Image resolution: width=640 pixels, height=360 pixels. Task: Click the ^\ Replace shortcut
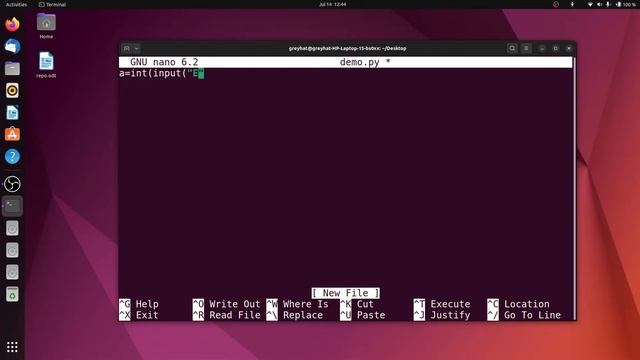click(295, 315)
